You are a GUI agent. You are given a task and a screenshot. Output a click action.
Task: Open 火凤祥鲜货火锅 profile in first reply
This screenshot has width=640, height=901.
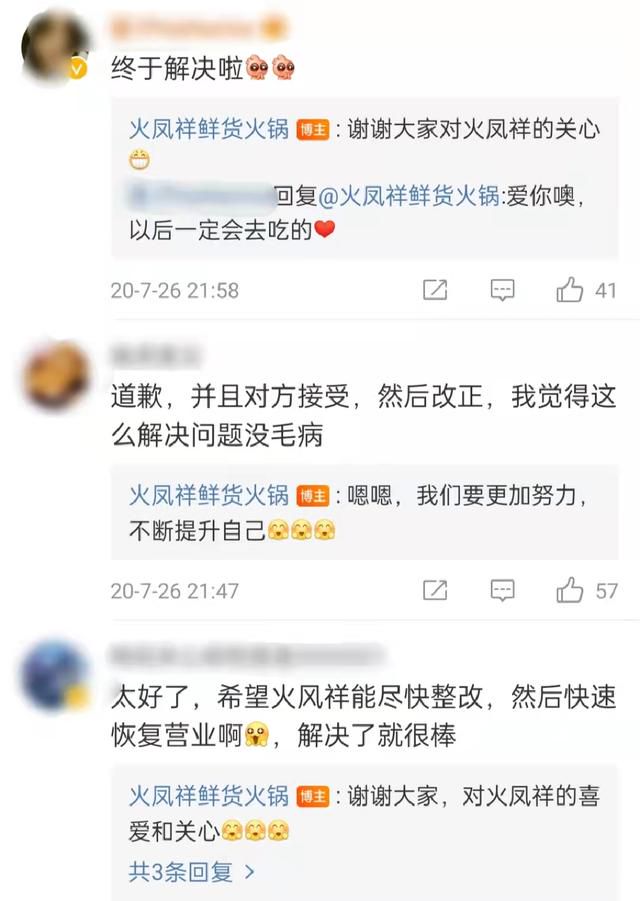209,129
